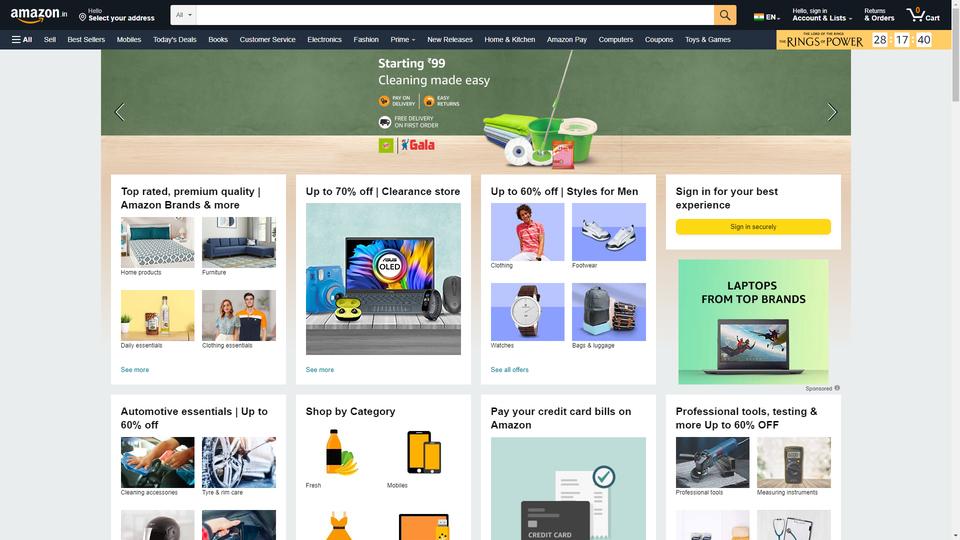Go to previous banner slide arrow
Screen dimensions: 960x540
pos(120,112)
